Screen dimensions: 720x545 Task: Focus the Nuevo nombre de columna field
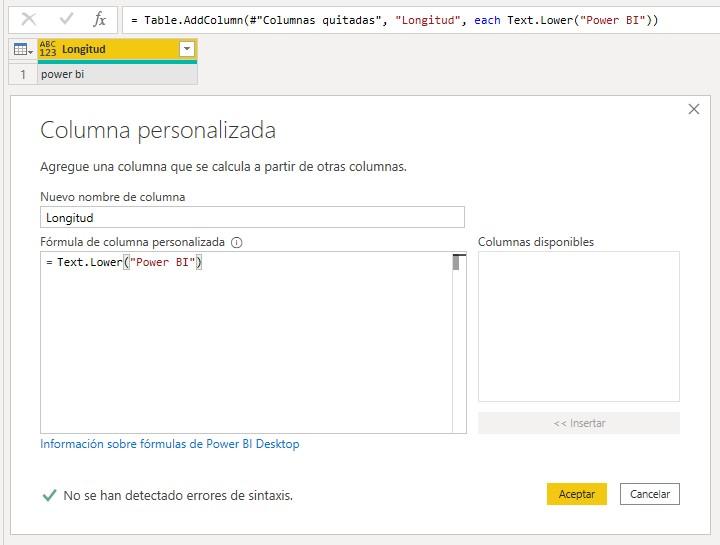pos(252,217)
